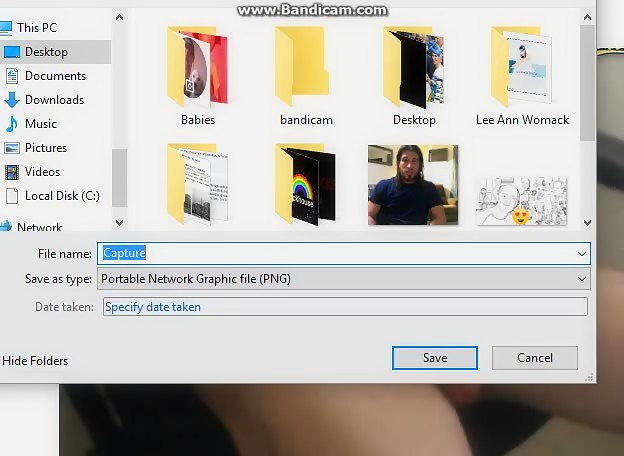Select This PC in navigation tree
Screen dimensions: 624x456
pyautogui.click(x=37, y=28)
